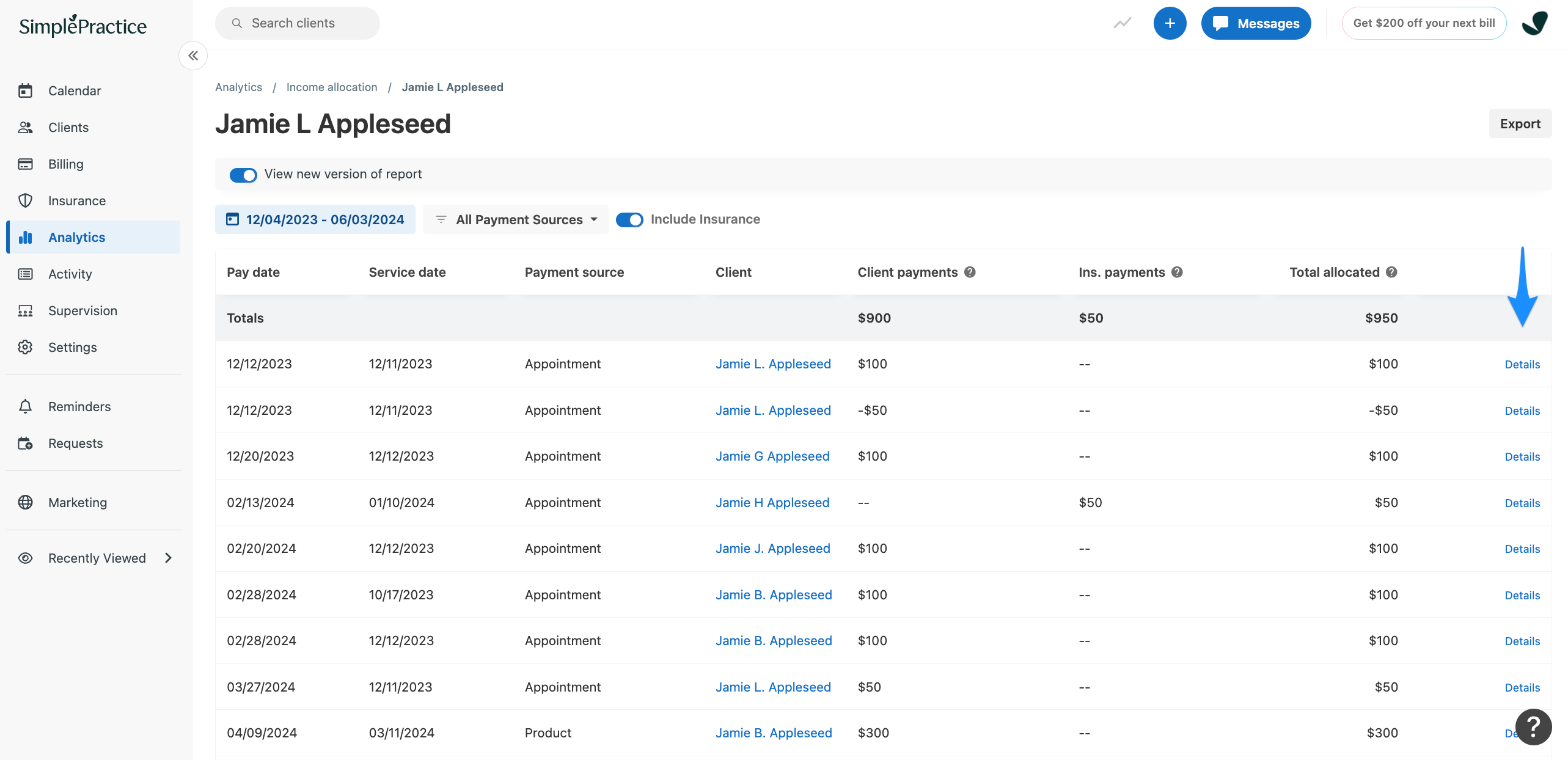
Task: Open Details for the 10/17/2023 service row
Action: coord(1522,595)
